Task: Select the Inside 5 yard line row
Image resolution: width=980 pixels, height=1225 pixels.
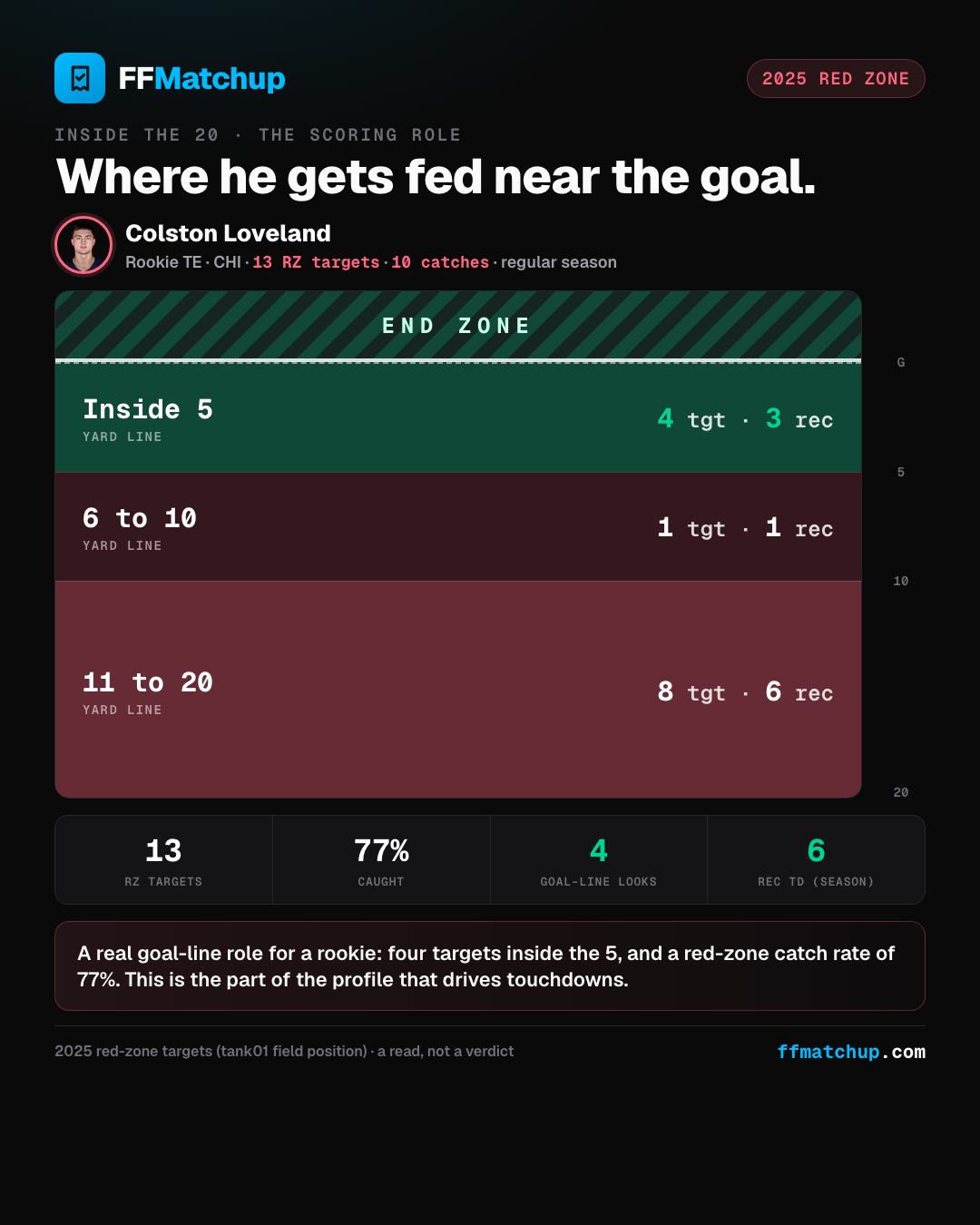Action: [458, 418]
